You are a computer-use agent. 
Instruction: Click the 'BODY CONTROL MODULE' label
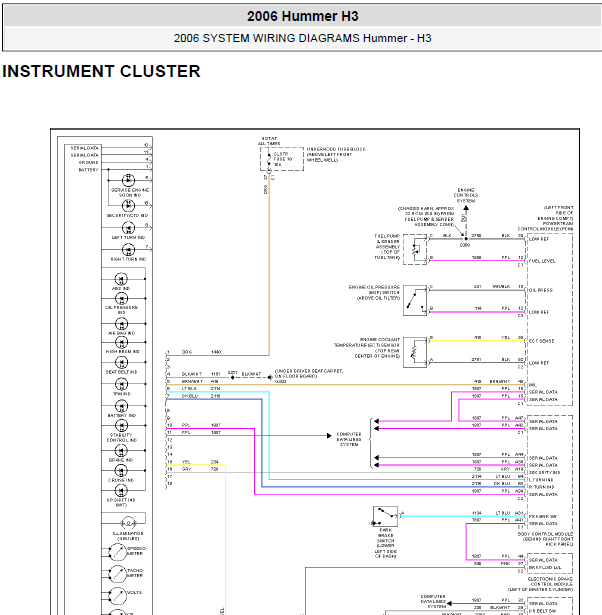click(546, 534)
